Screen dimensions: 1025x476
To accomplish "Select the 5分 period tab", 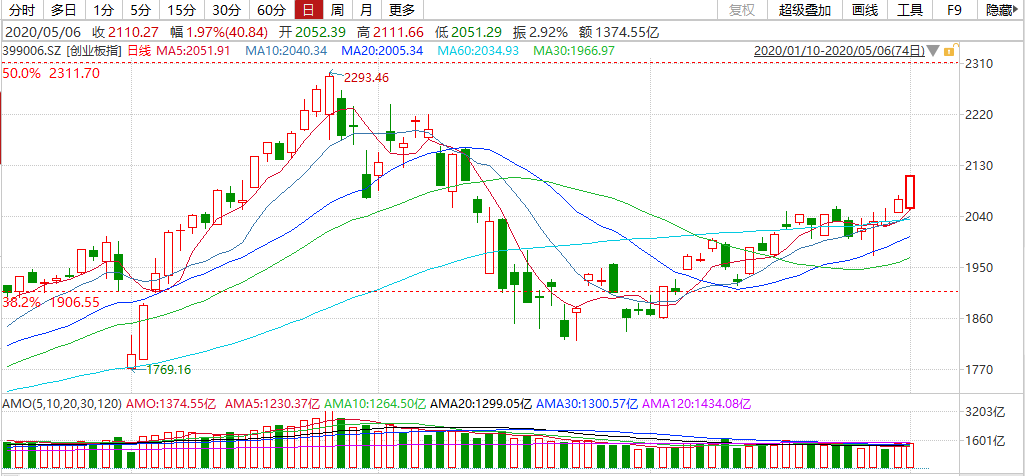I will 139,10.
